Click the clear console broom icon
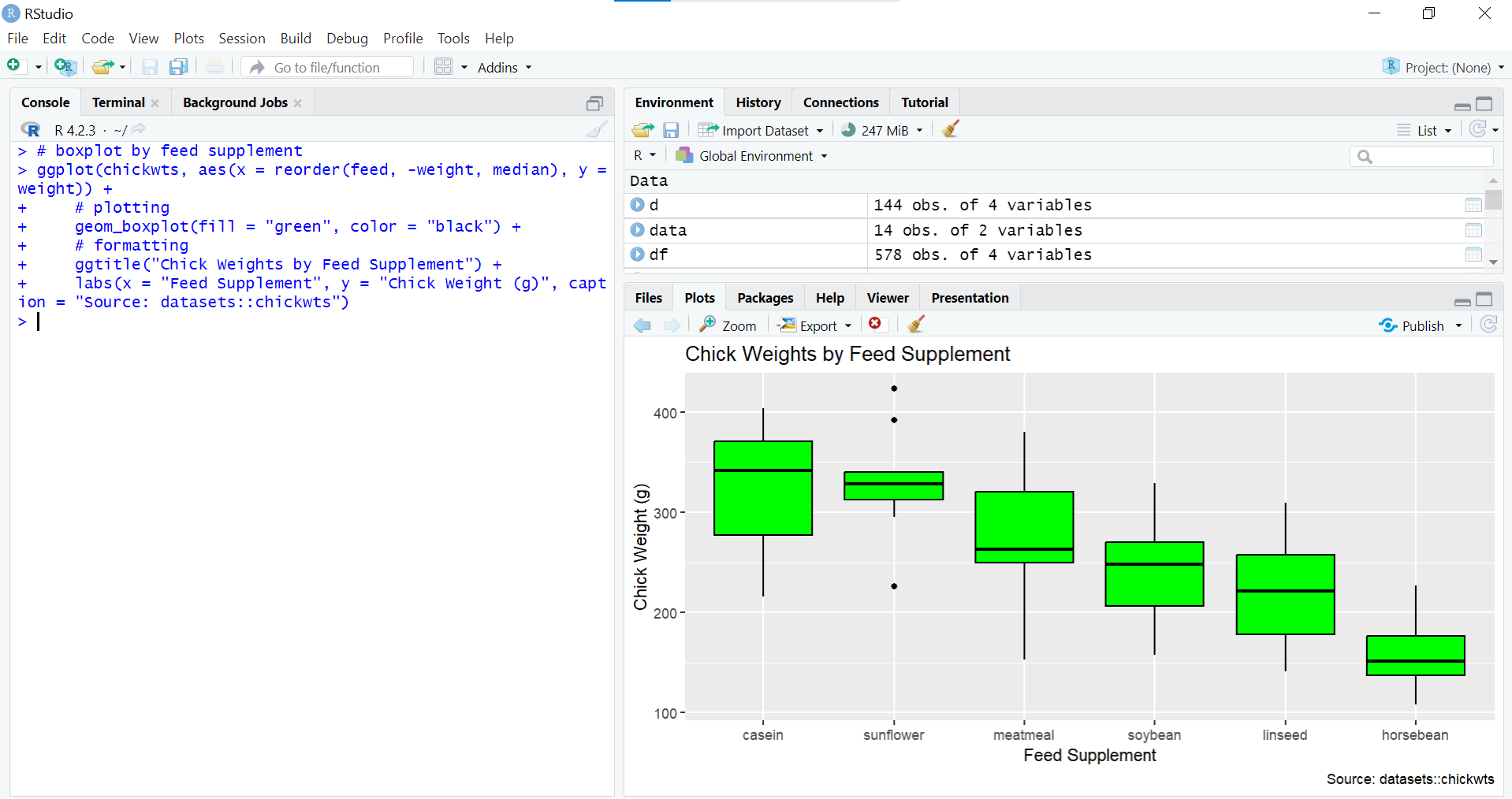The width and height of the screenshot is (1512, 799). [x=597, y=130]
